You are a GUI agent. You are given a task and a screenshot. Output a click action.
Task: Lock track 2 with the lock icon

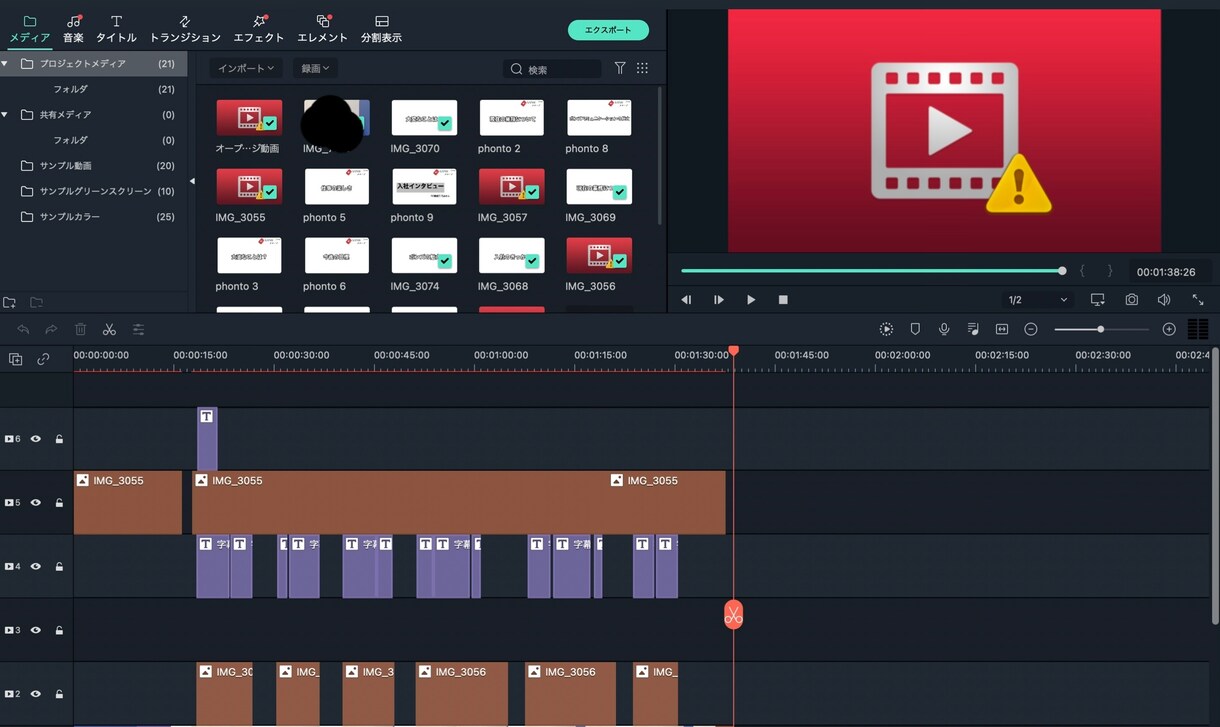[59, 694]
